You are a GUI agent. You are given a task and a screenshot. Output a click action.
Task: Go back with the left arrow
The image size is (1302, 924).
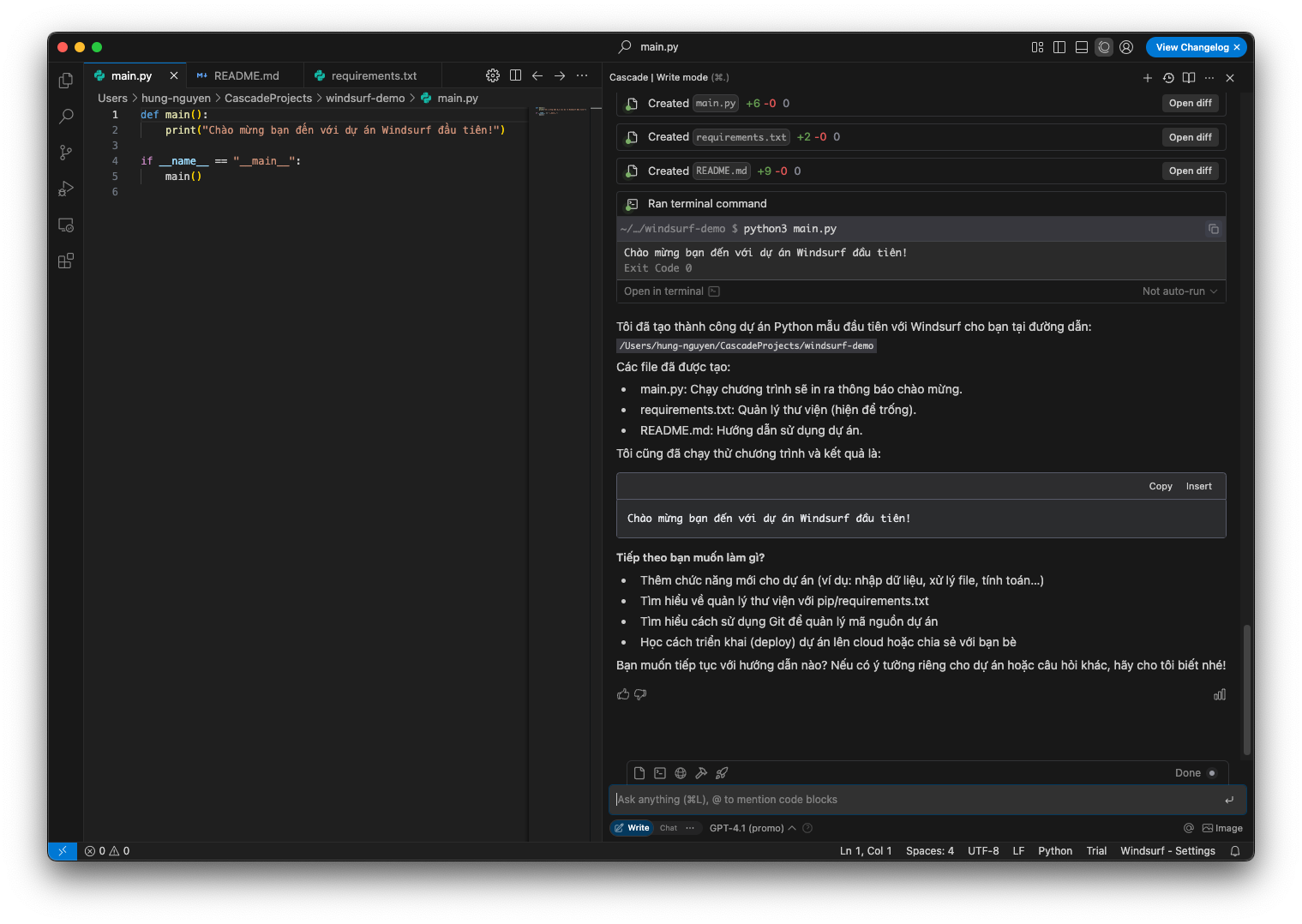pyautogui.click(x=537, y=75)
